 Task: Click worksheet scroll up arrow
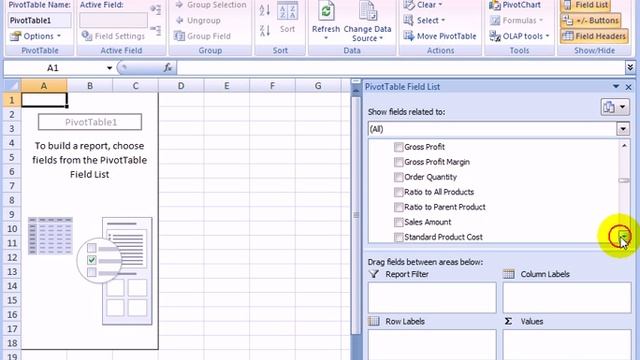point(356,91)
